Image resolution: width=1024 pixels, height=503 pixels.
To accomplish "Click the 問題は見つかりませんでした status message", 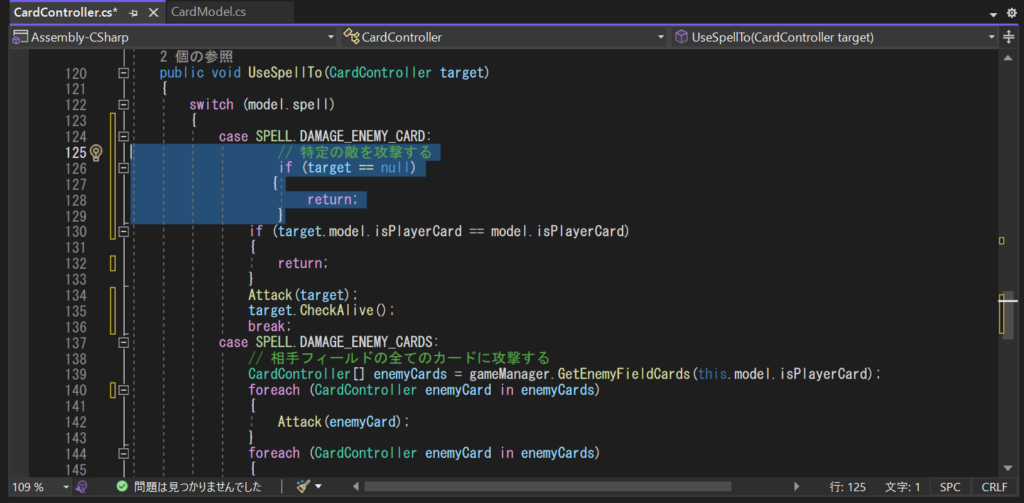I will click(198, 487).
